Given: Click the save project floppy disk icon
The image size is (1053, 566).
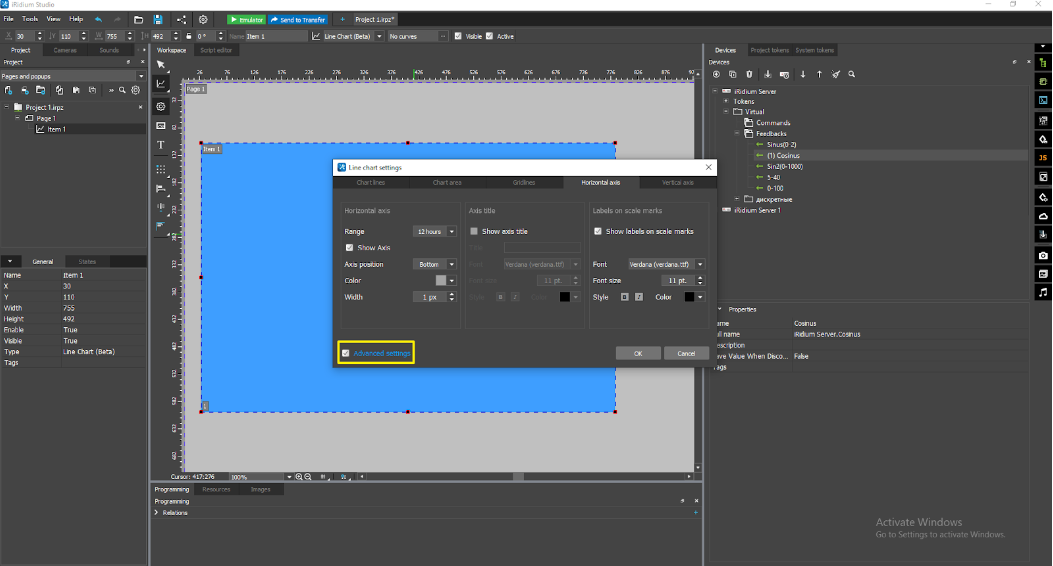Looking at the screenshot, I should tap(158, 19).
